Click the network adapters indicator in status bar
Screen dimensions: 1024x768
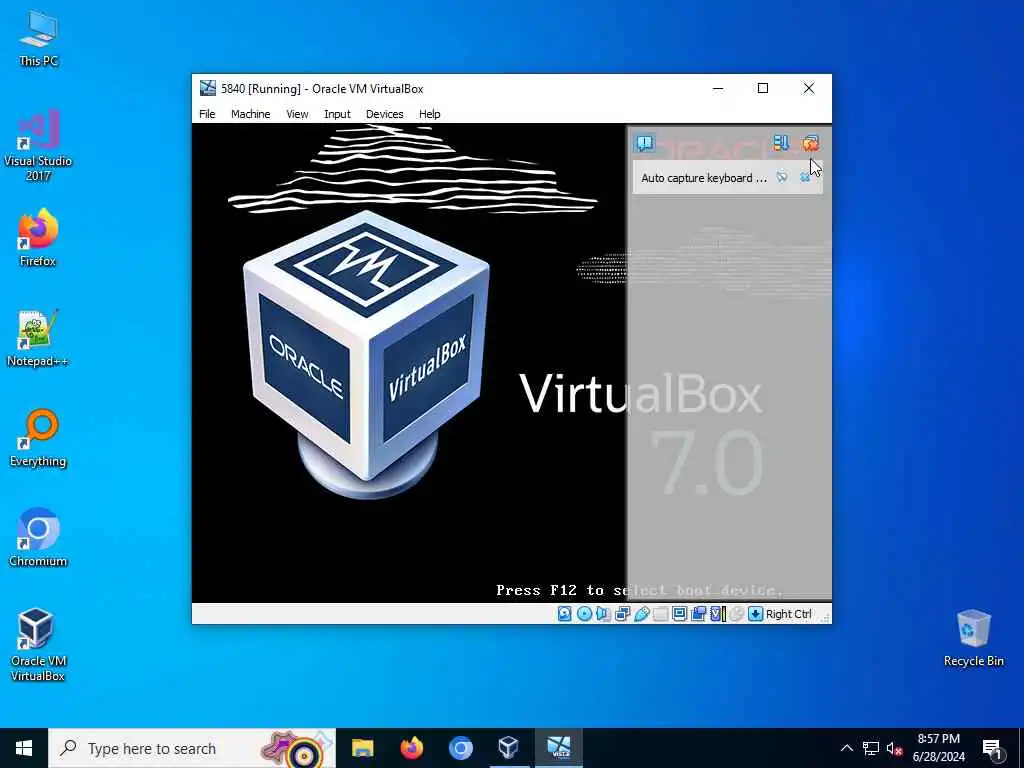point(622,614)
